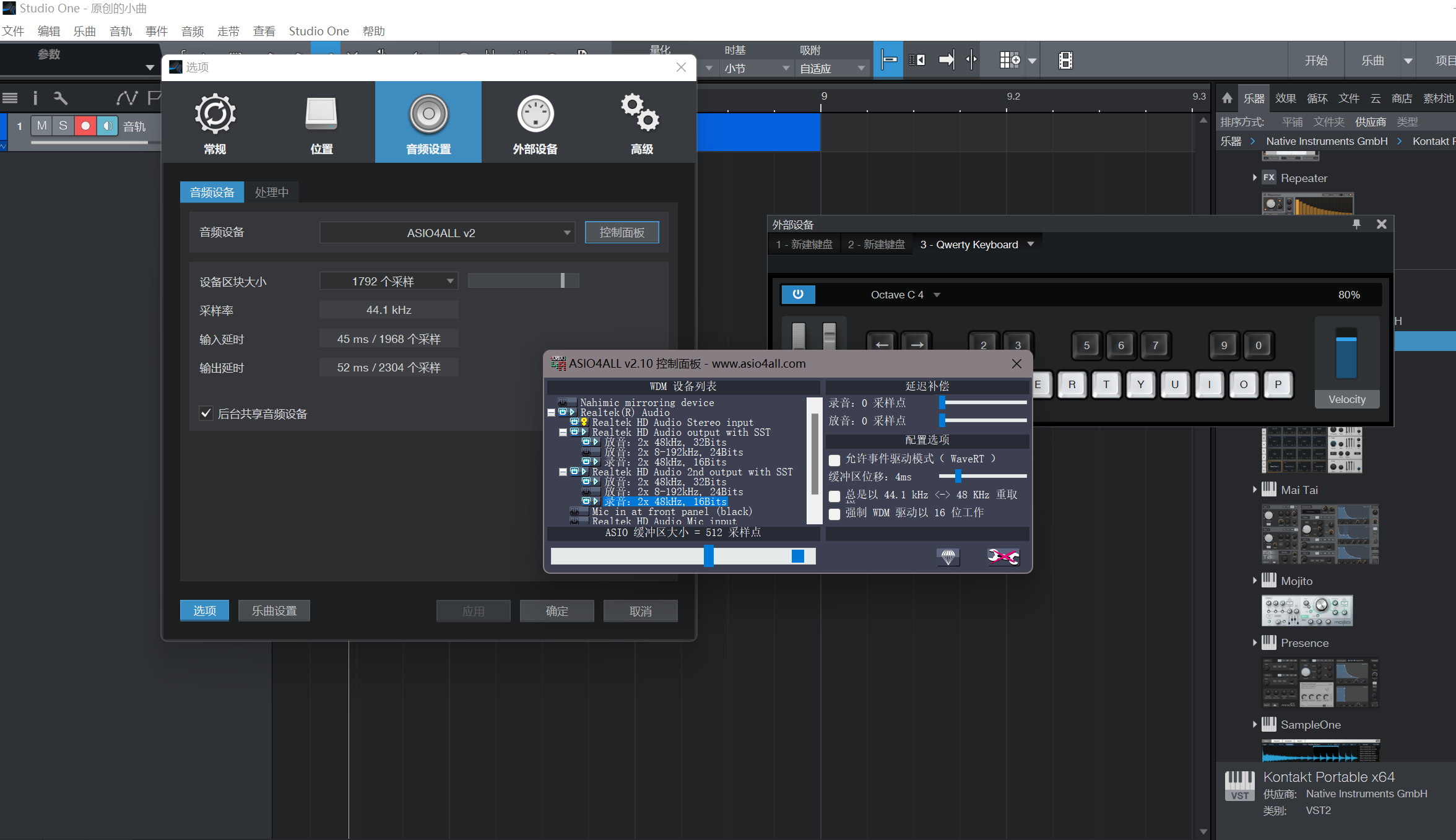This screenshot has height=840, width=1456.
Task: Toggle 后台共享音频设备 checkbox
Action: (x=206, y=413)
